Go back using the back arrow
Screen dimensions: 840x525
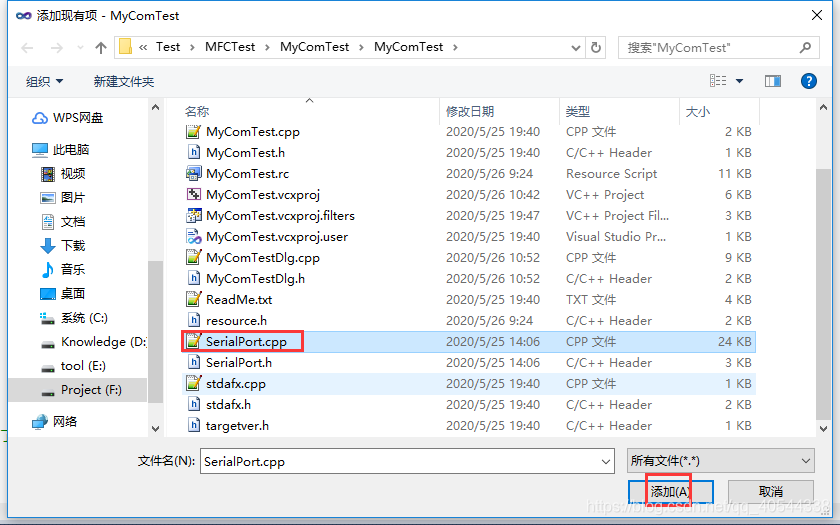point(27,48)
